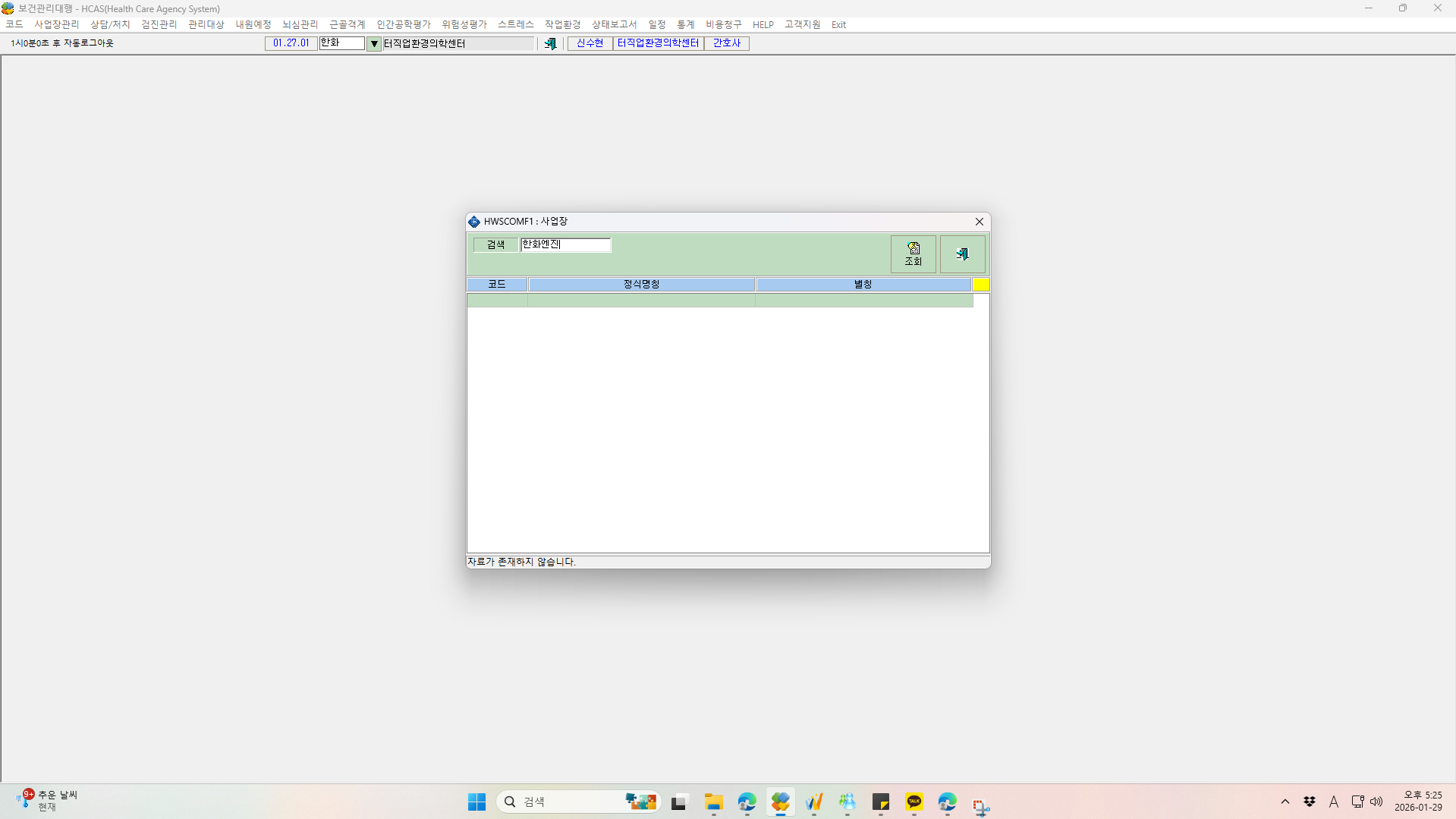Open the Windows Start menu
Viewport: 1456px width, 819px height.
[476, 802]
